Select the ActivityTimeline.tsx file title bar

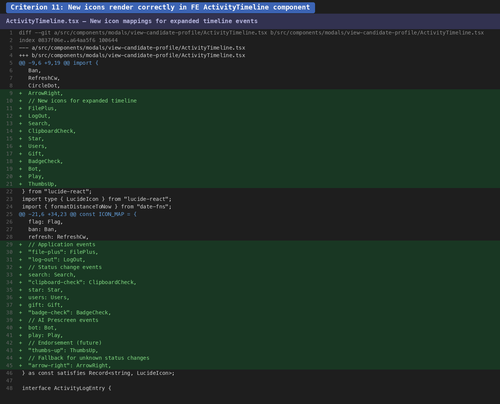tap(250, 21)
